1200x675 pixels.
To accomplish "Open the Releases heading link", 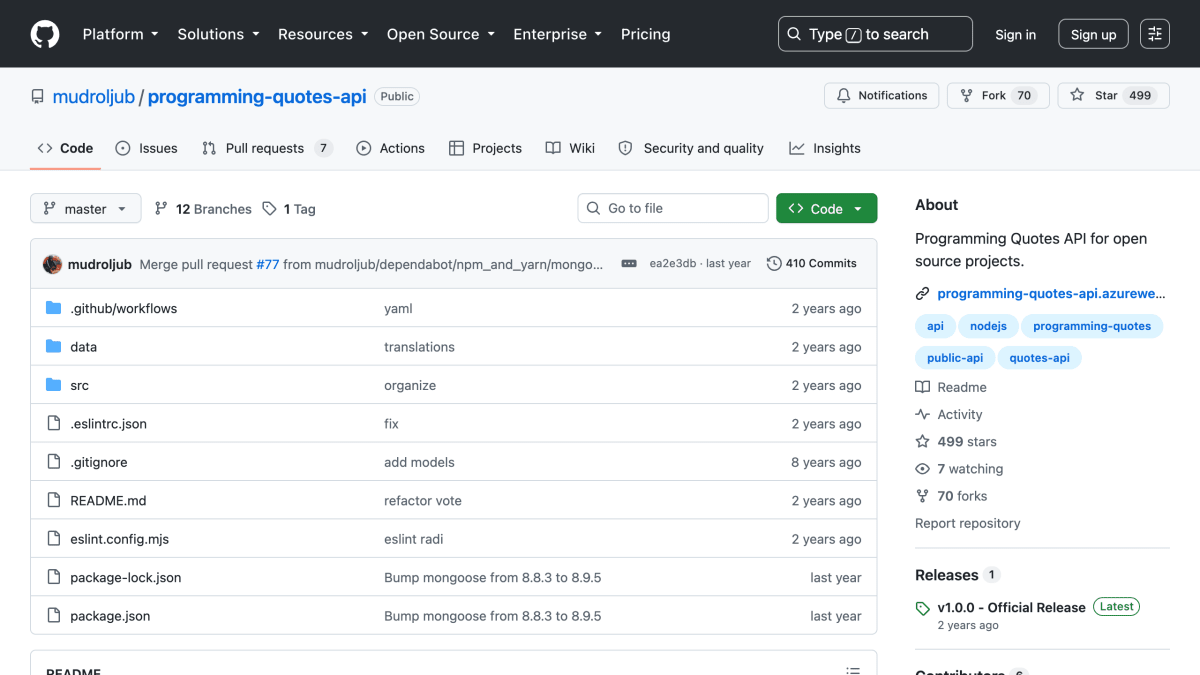I will pyautogui.click(x=957, y=575).
